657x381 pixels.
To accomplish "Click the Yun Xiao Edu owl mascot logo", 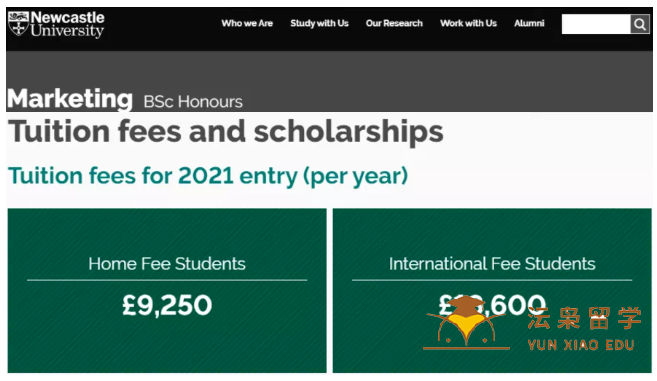I will (466, 323).
